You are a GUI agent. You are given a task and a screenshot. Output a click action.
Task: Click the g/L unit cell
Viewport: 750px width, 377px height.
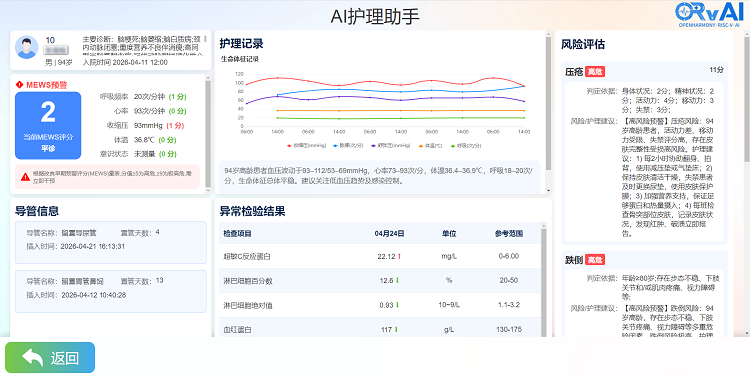[x=449, y=330]
